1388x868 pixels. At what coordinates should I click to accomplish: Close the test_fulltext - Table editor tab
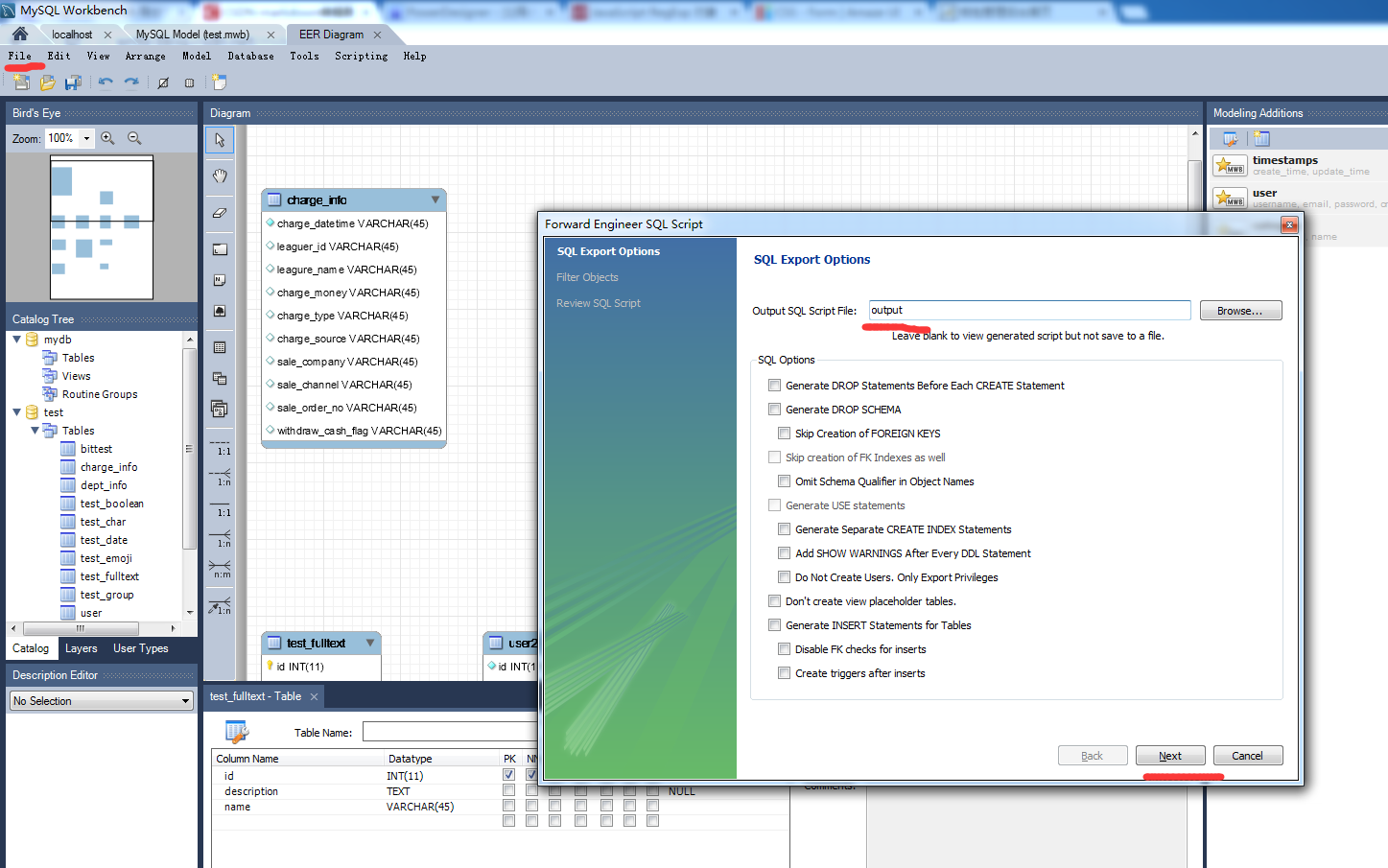click(x=314, y=696)
